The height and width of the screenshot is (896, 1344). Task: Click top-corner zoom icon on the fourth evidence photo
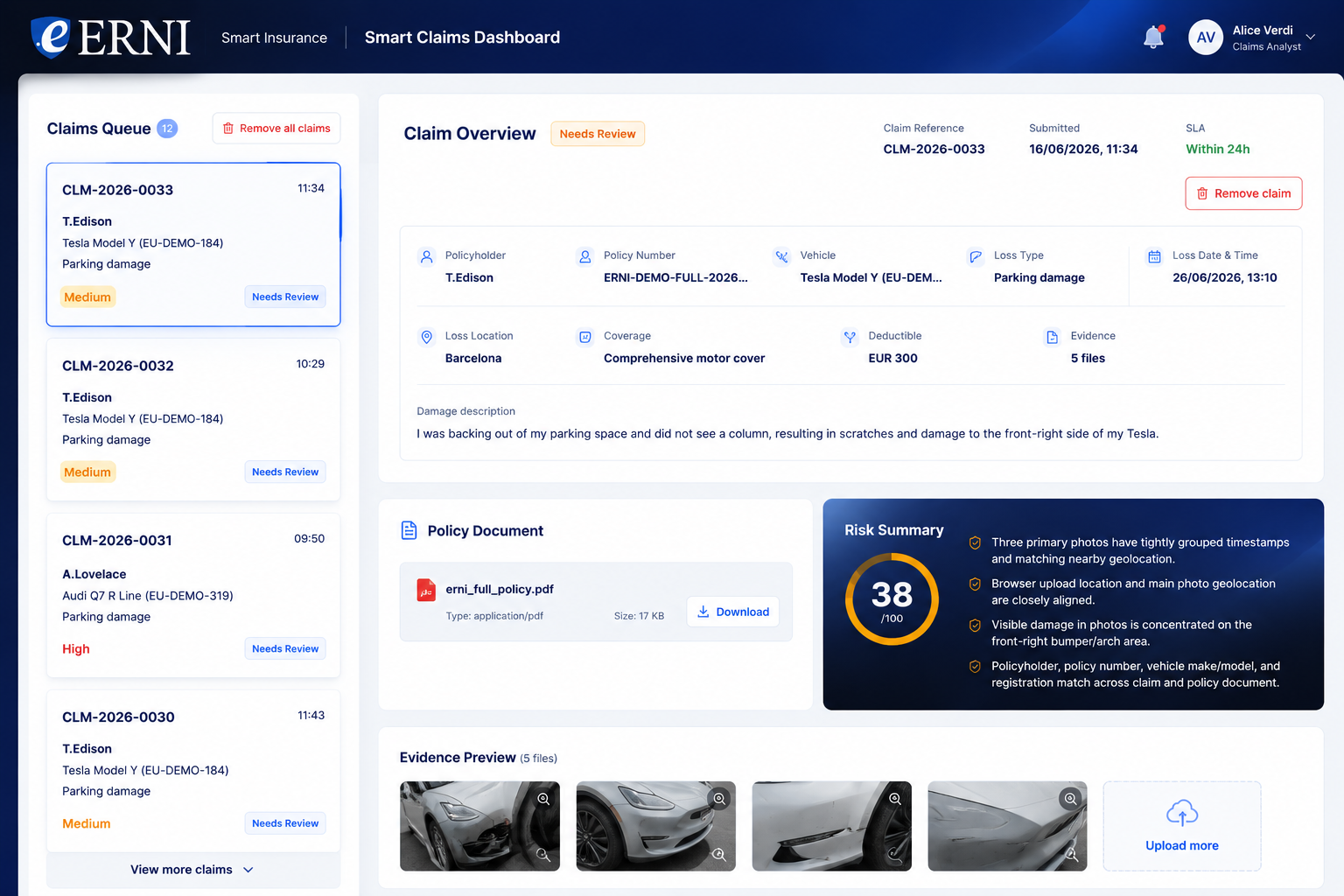click(x=1070, y=798)
